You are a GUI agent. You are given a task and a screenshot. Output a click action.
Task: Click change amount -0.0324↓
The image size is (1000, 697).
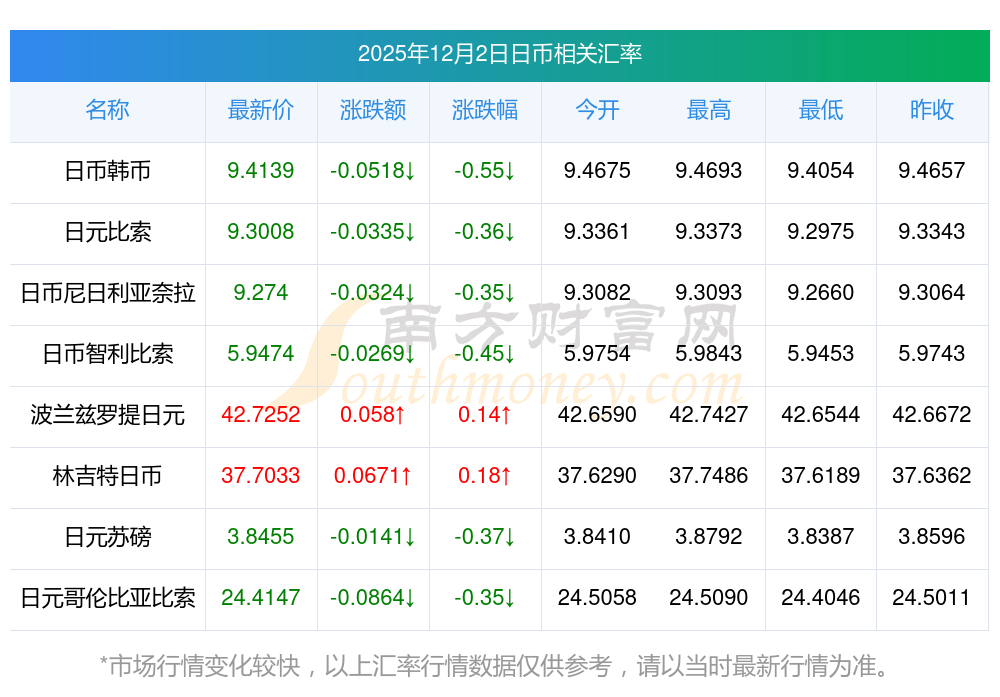tap(373, 293)
